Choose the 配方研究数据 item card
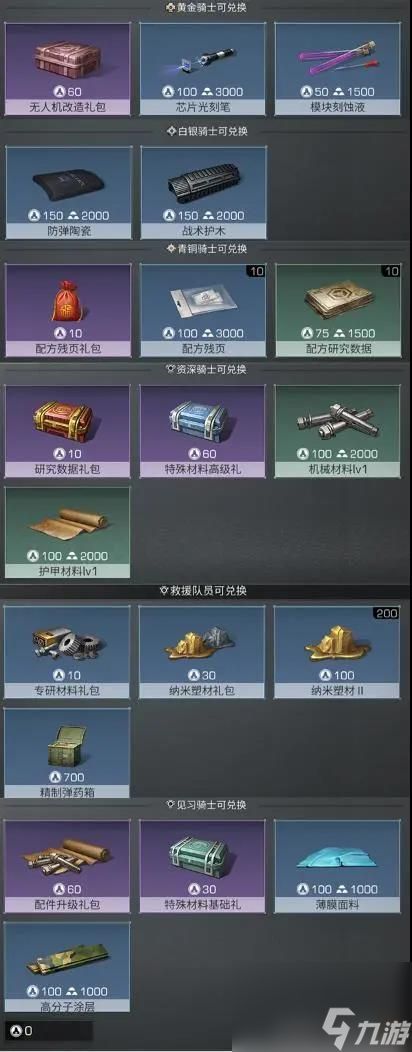Image resolution: width=412 pixels, height=1052 pixels. point(338,310)
